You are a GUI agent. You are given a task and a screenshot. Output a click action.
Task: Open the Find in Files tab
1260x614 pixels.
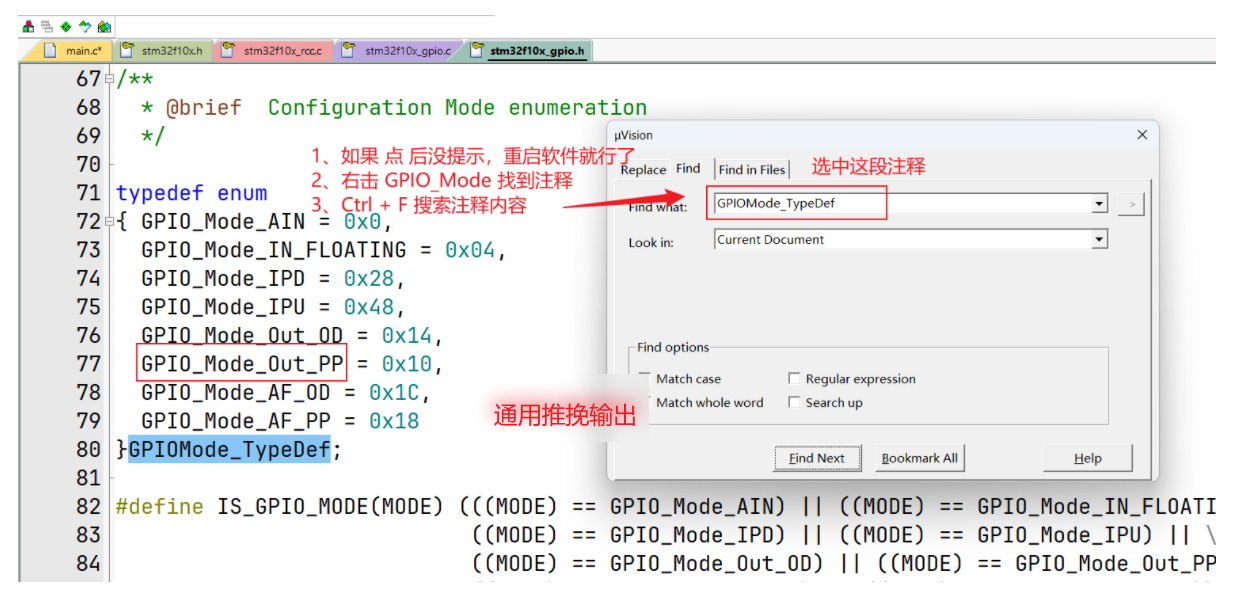[752, 169]
